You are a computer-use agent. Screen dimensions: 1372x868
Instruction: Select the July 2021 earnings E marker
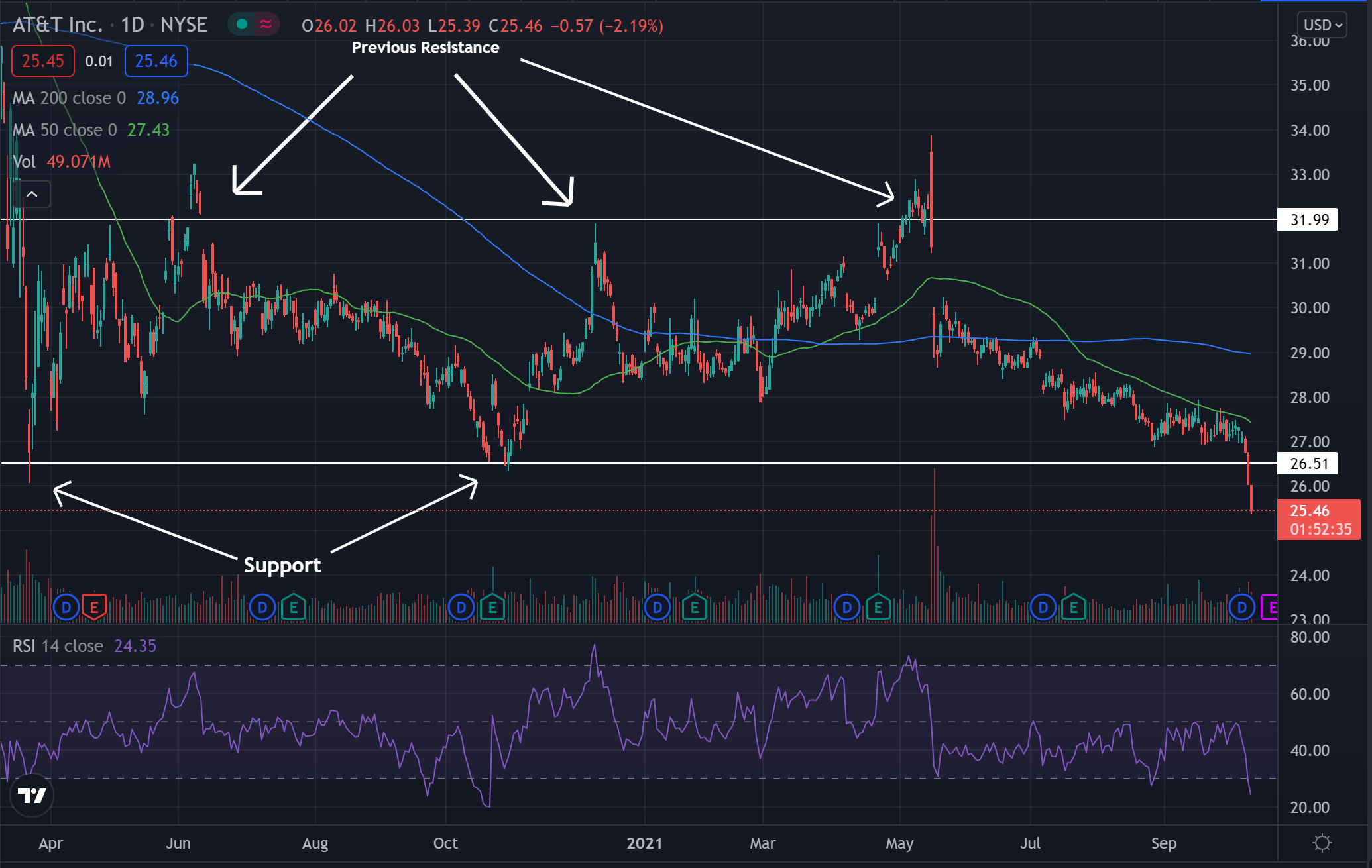[x=1074, y=607]
